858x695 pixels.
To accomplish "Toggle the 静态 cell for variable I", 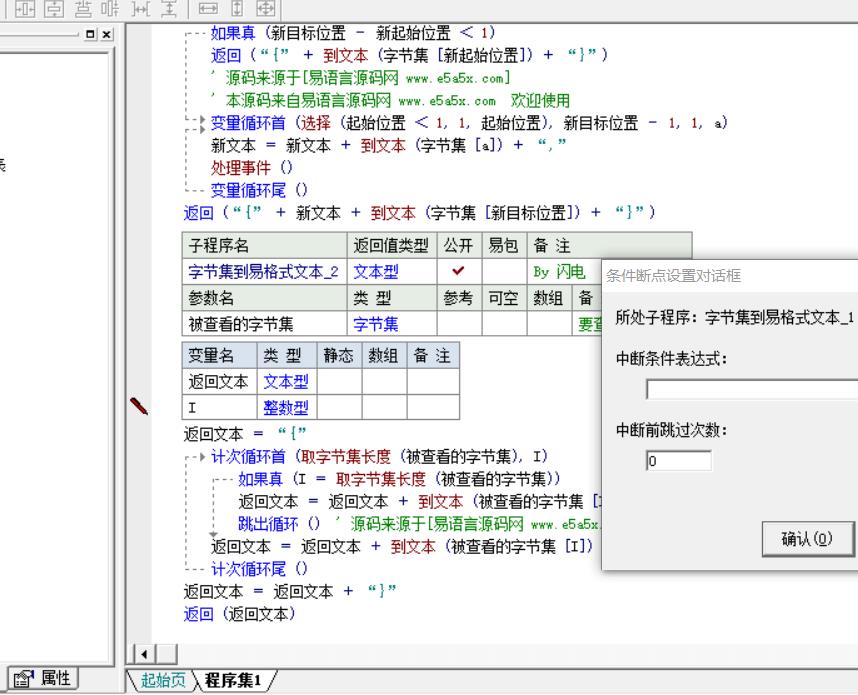I will pyautogui.click(x=339, y=407).
